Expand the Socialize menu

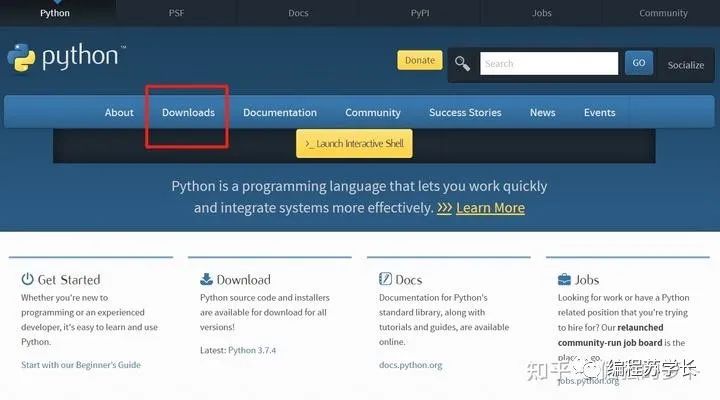tap(686, 65)
